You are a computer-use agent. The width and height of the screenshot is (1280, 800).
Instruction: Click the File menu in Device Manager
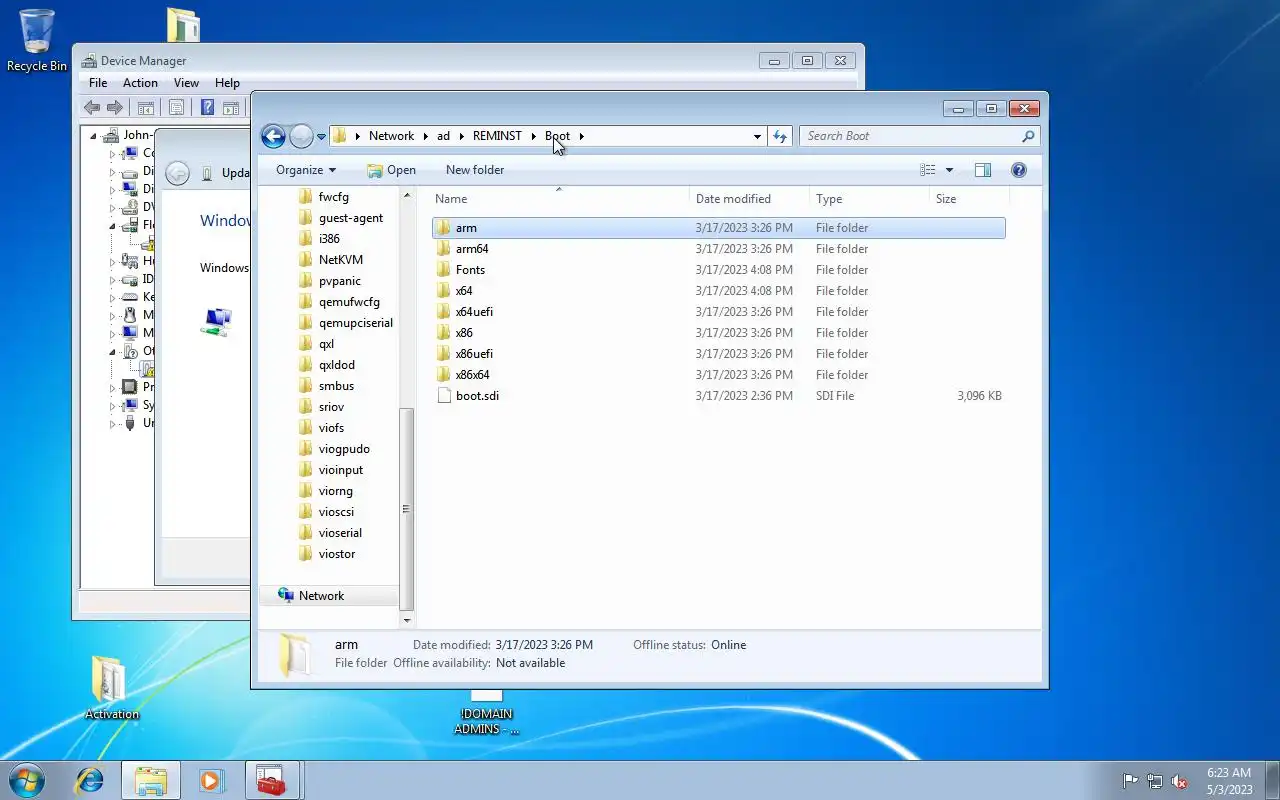pyautogui.click(x=98, y=83)
